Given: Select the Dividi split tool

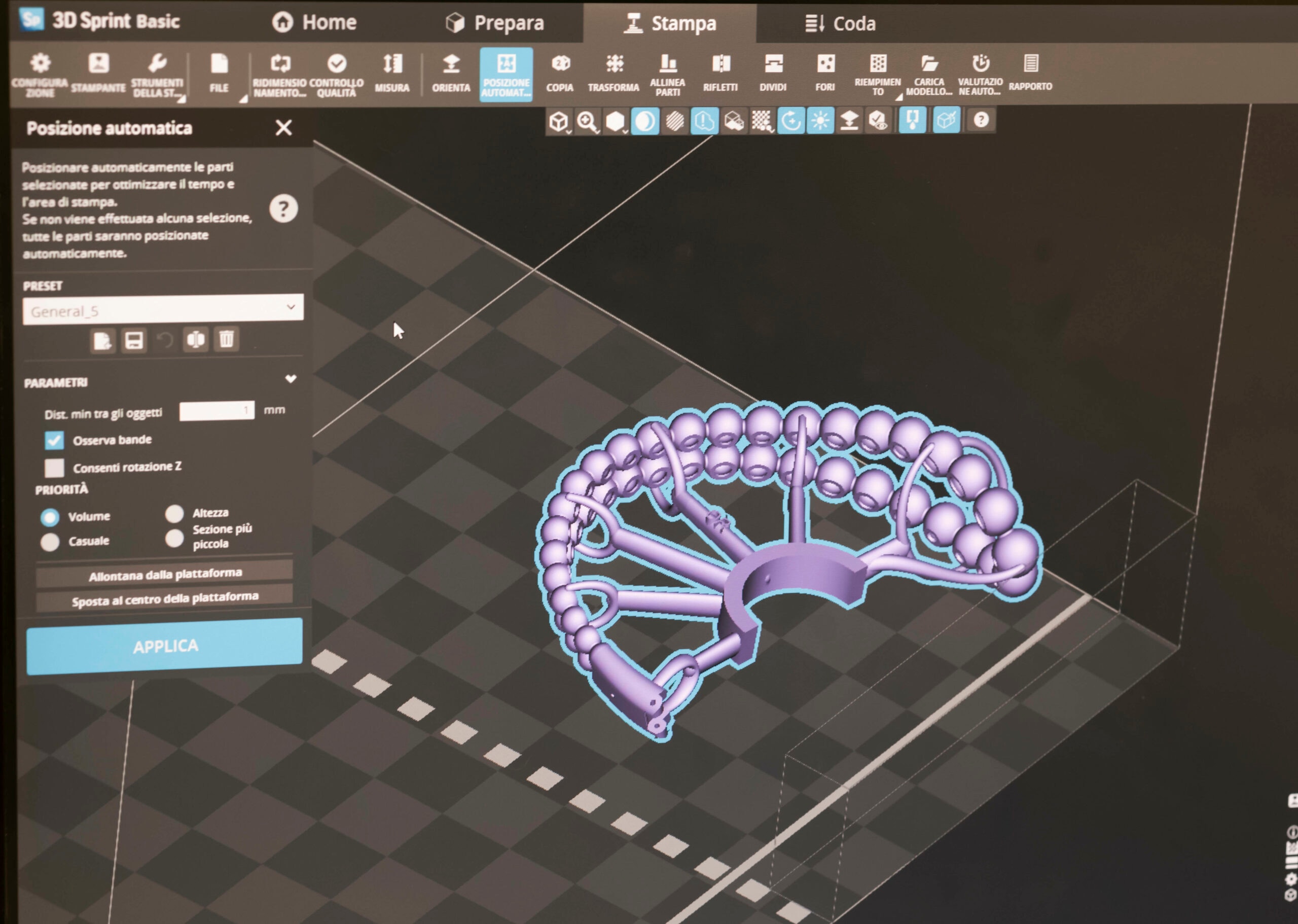Looking at the screenshot, I should pyautogui.click(x=773, y=74).
